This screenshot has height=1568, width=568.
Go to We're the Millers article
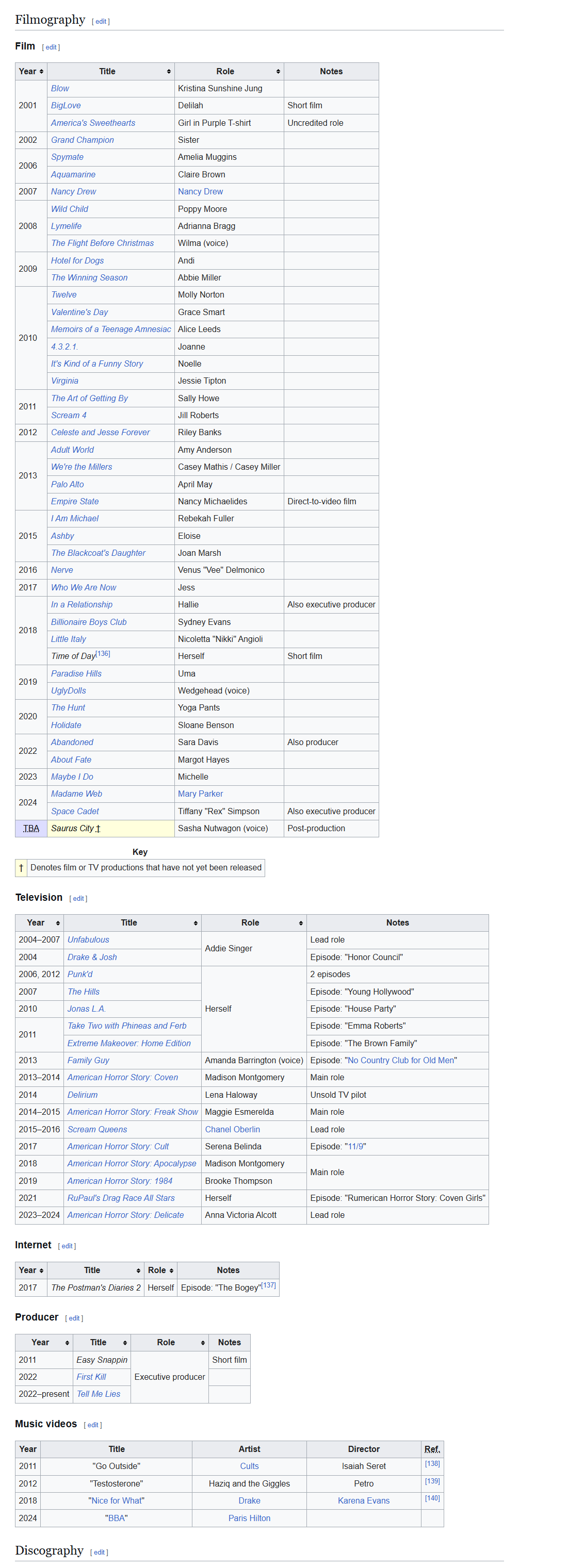pyautogui.click(x=82, y=467)
